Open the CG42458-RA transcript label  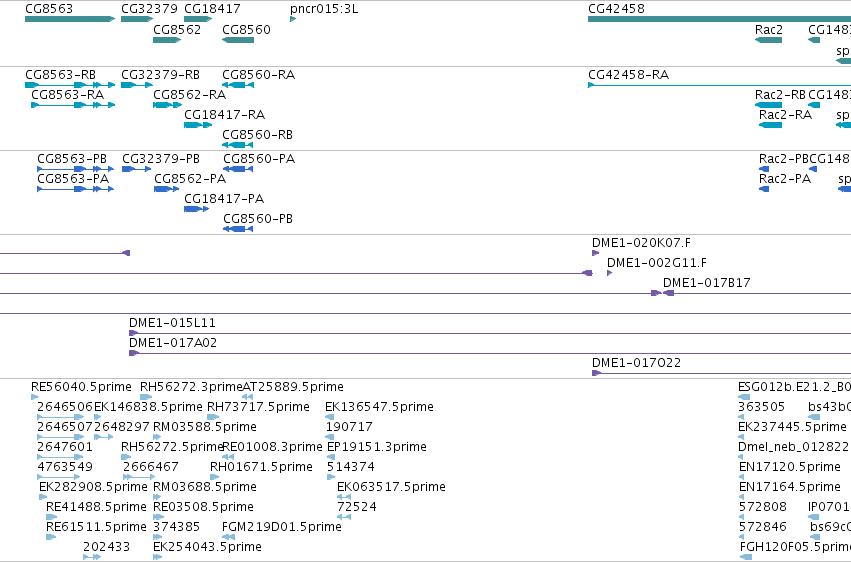[628, 74]
